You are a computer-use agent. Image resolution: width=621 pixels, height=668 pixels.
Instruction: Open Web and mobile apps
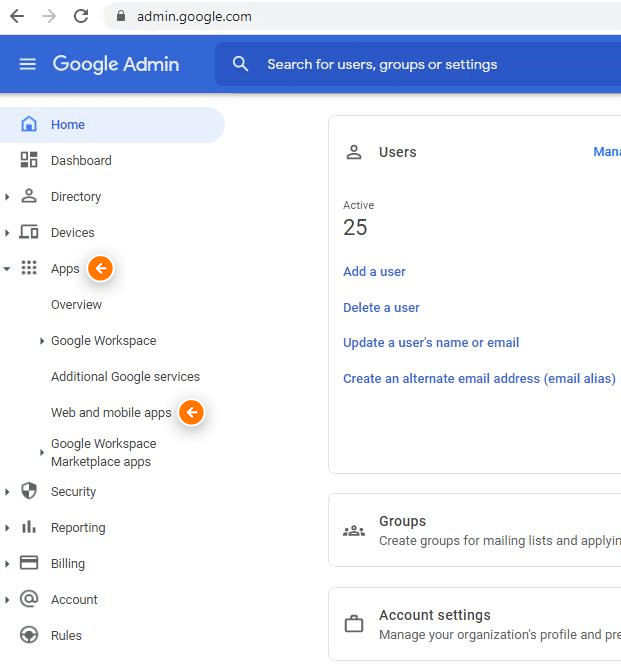coord(111,412)
